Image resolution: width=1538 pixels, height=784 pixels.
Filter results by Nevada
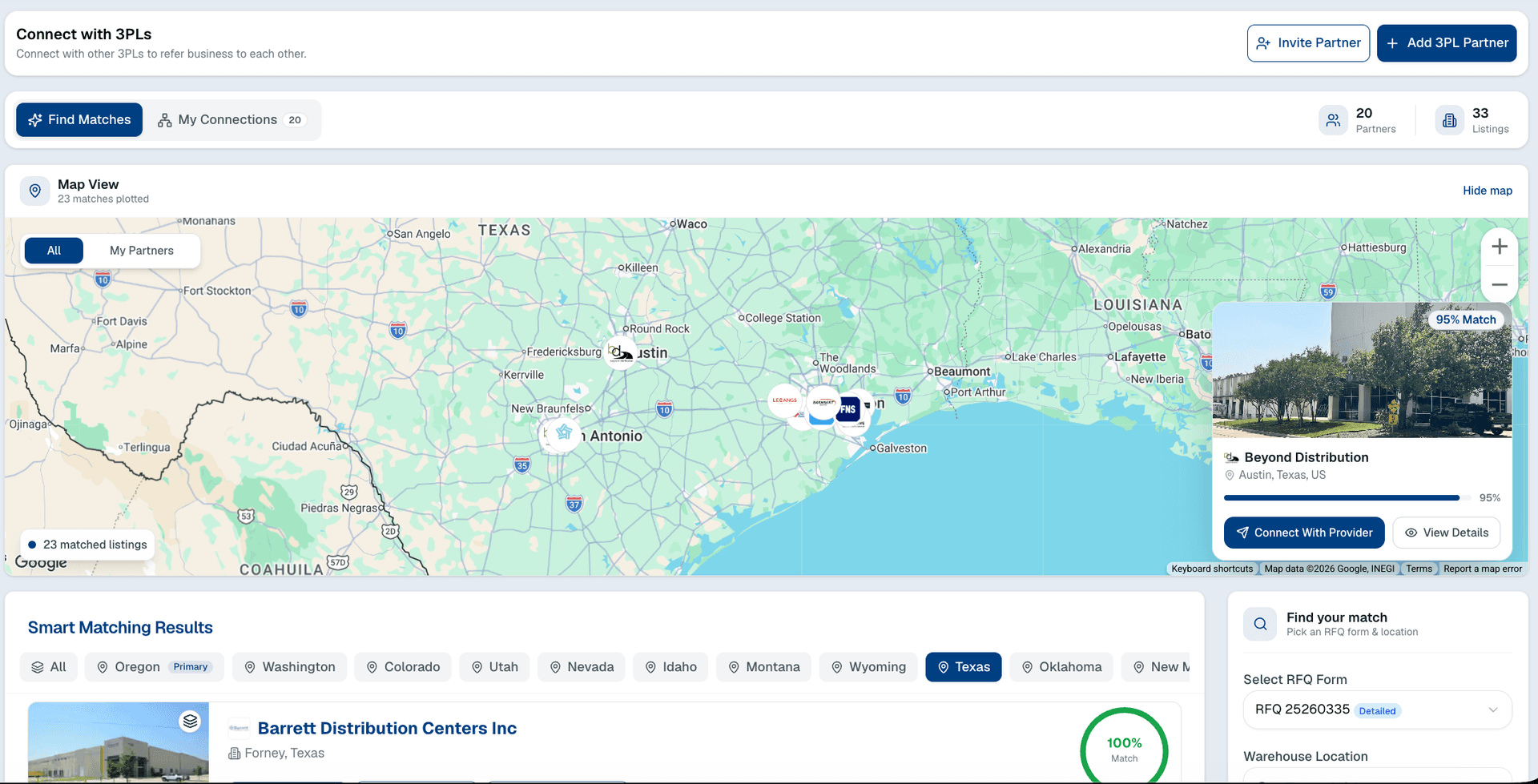pos(582,667)
